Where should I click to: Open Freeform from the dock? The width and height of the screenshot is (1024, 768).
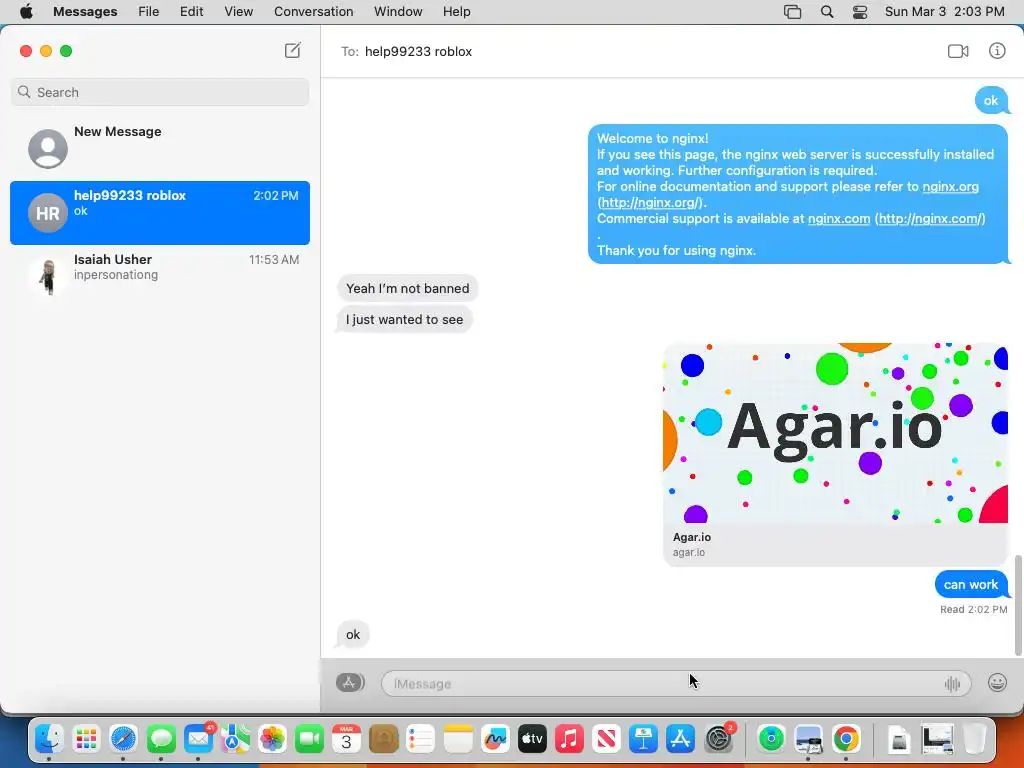tap(495, 739)
